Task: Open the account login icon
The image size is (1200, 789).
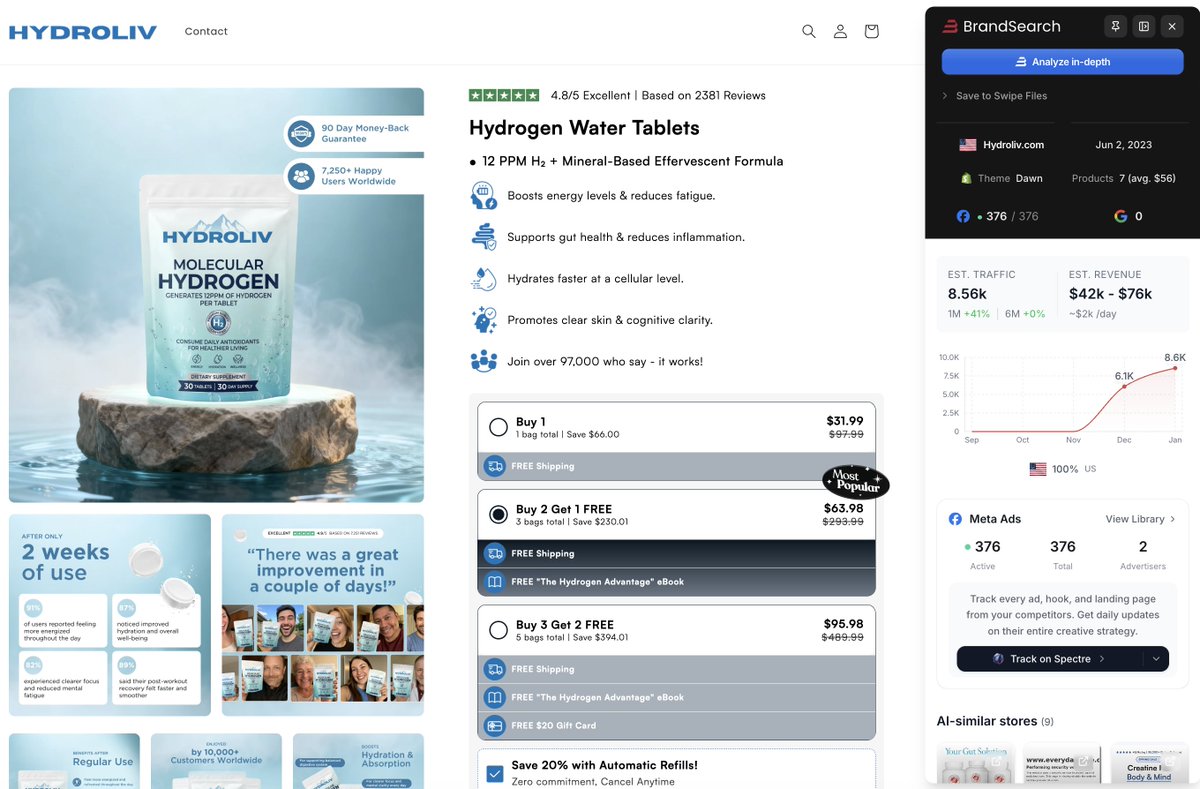Action: click(840, 31)
